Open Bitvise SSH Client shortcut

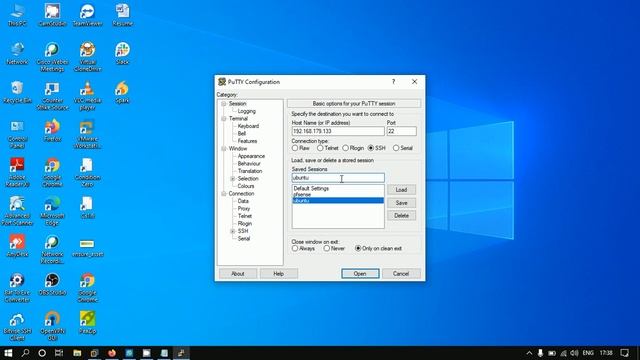point(17,326)
